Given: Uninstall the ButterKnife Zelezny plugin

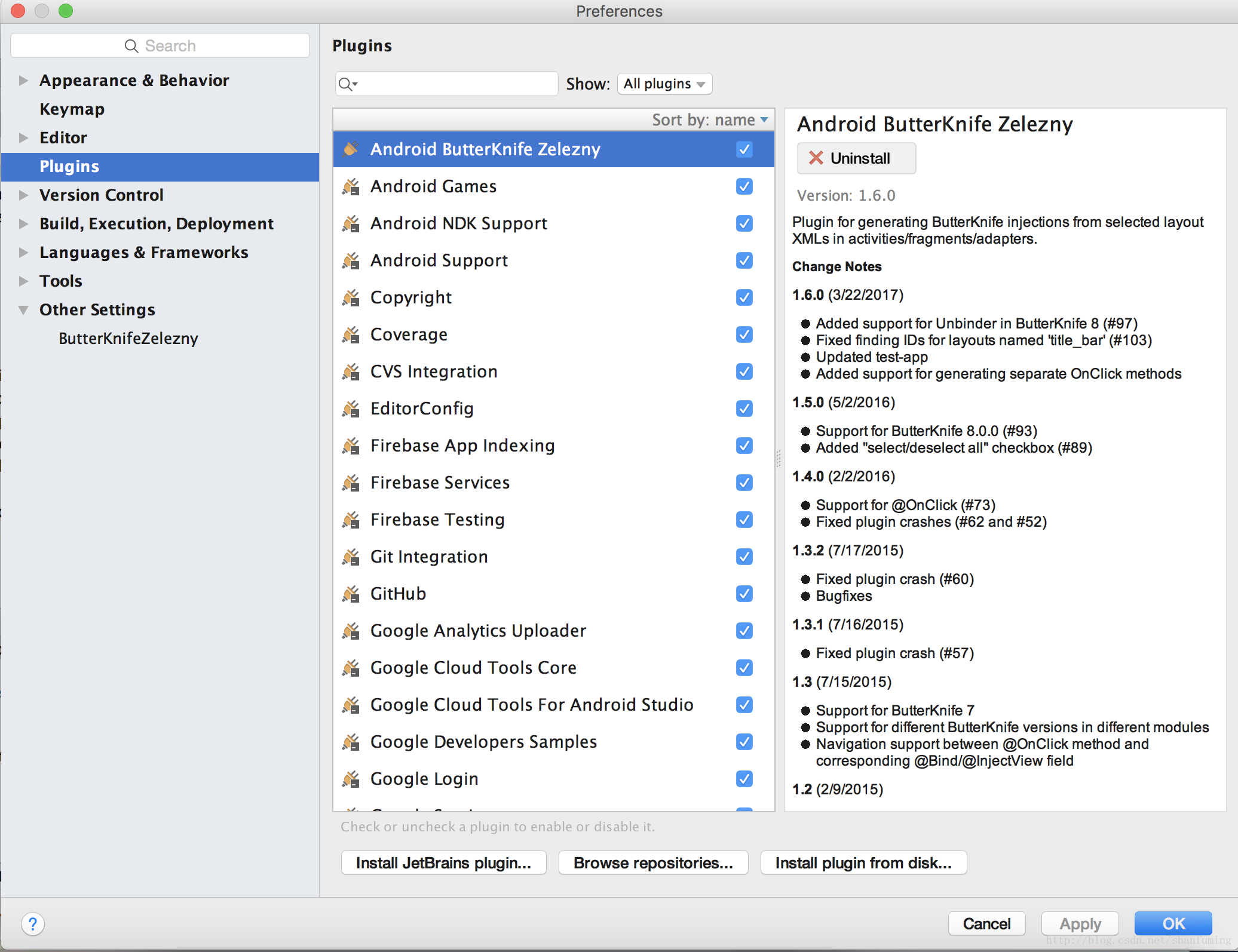Looking at the screenshot, I should [x=856, y=158].
